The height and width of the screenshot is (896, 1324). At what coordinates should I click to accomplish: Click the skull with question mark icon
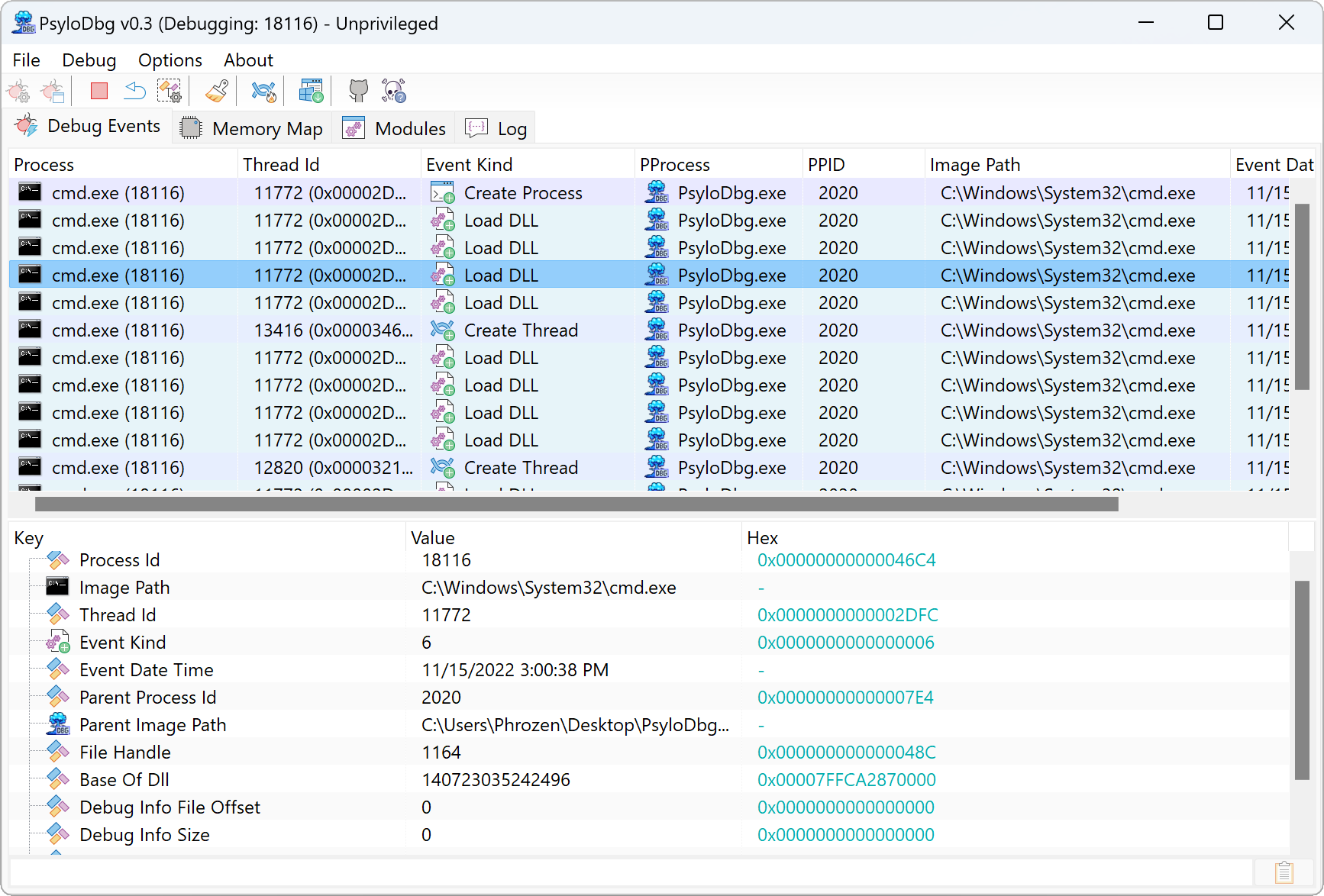[x=394, y=91]
